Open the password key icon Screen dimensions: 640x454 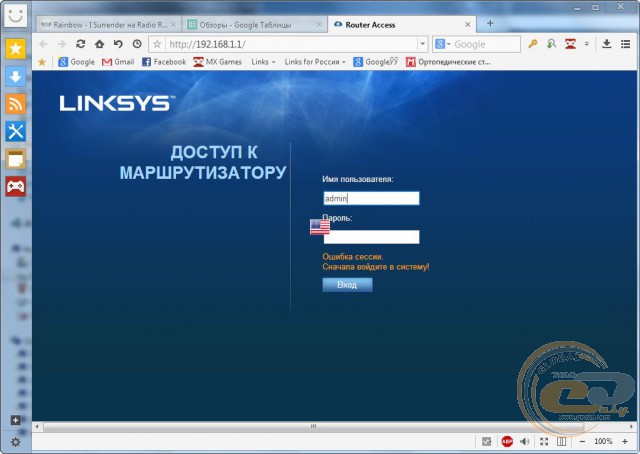click(x=533, y=44)
